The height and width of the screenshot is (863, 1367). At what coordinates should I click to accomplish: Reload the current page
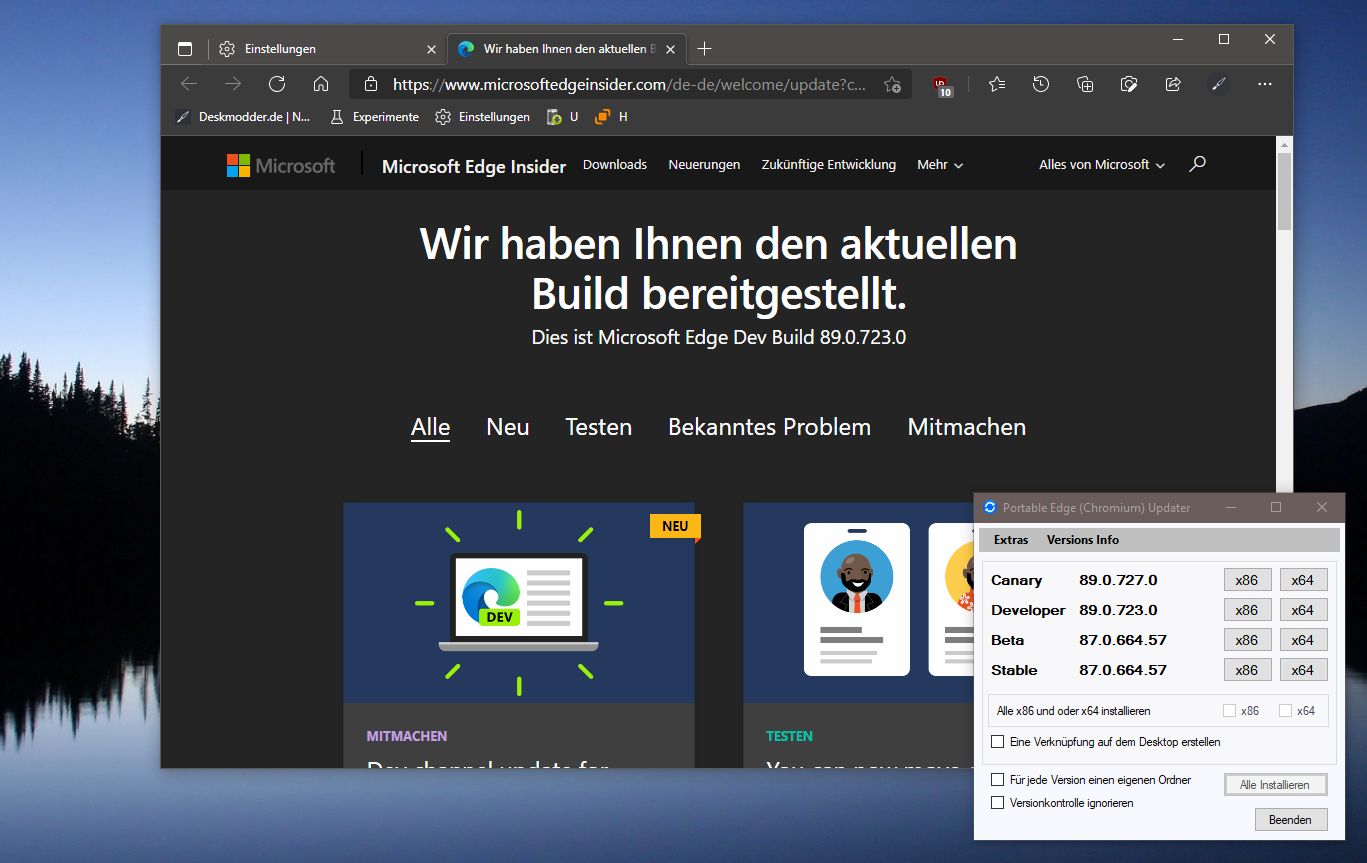[277, 84]
